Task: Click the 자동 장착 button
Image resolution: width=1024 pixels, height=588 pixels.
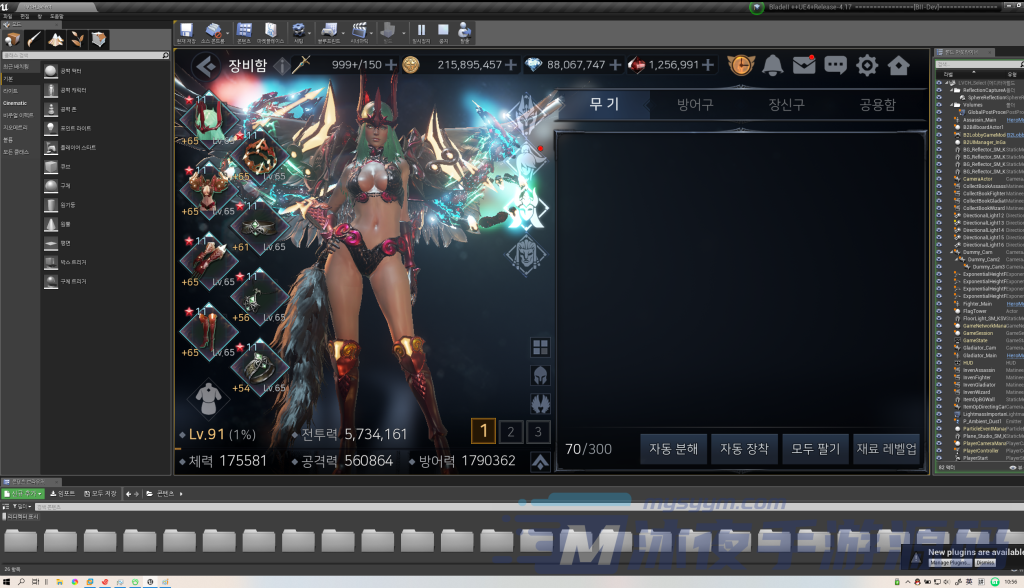Action: [x=741, y=449]
